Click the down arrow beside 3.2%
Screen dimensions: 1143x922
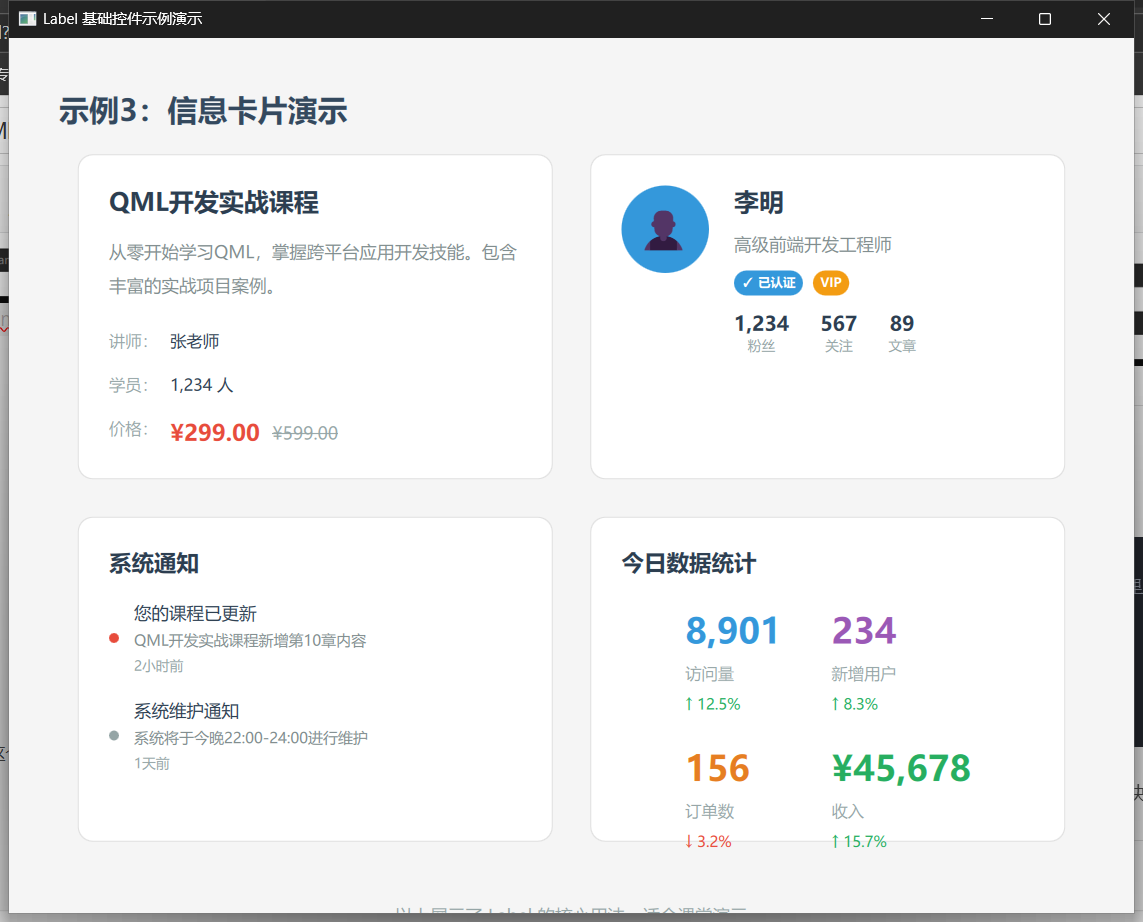(690, 841)
